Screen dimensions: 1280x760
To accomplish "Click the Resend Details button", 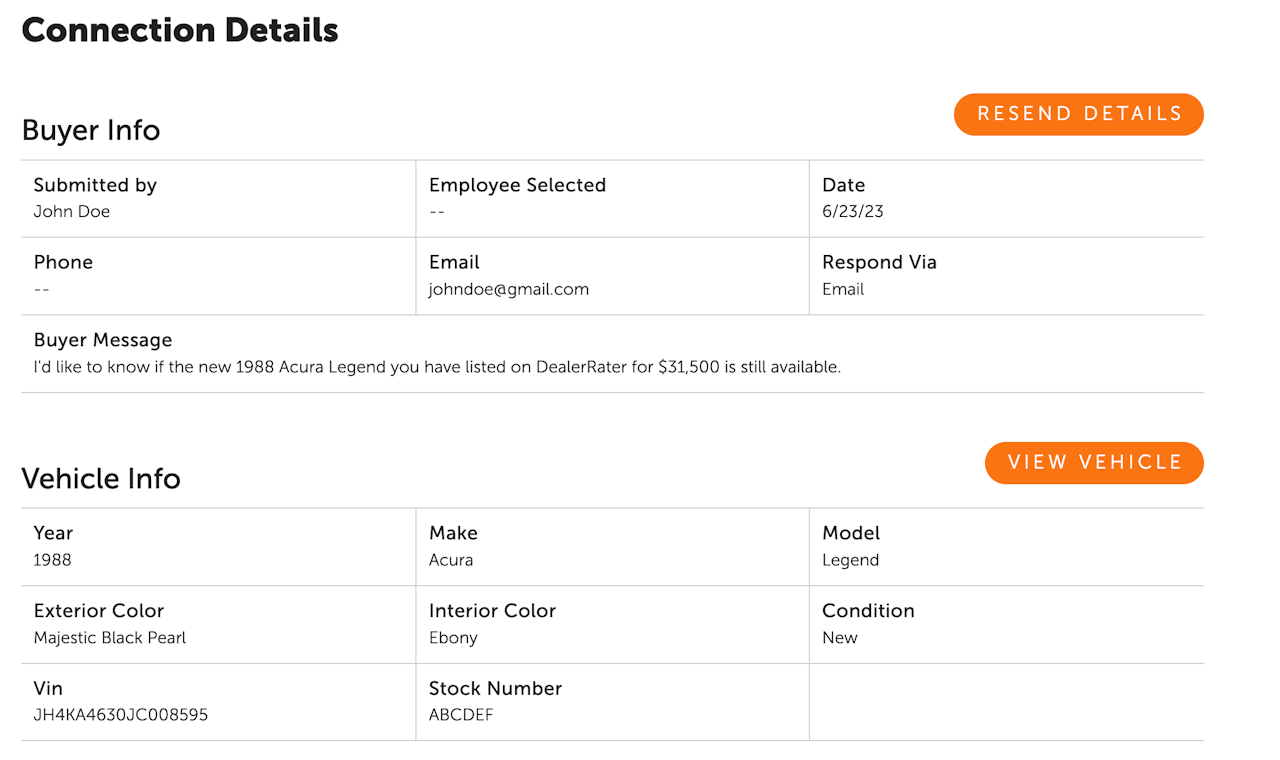I will tap(1079, 114).
